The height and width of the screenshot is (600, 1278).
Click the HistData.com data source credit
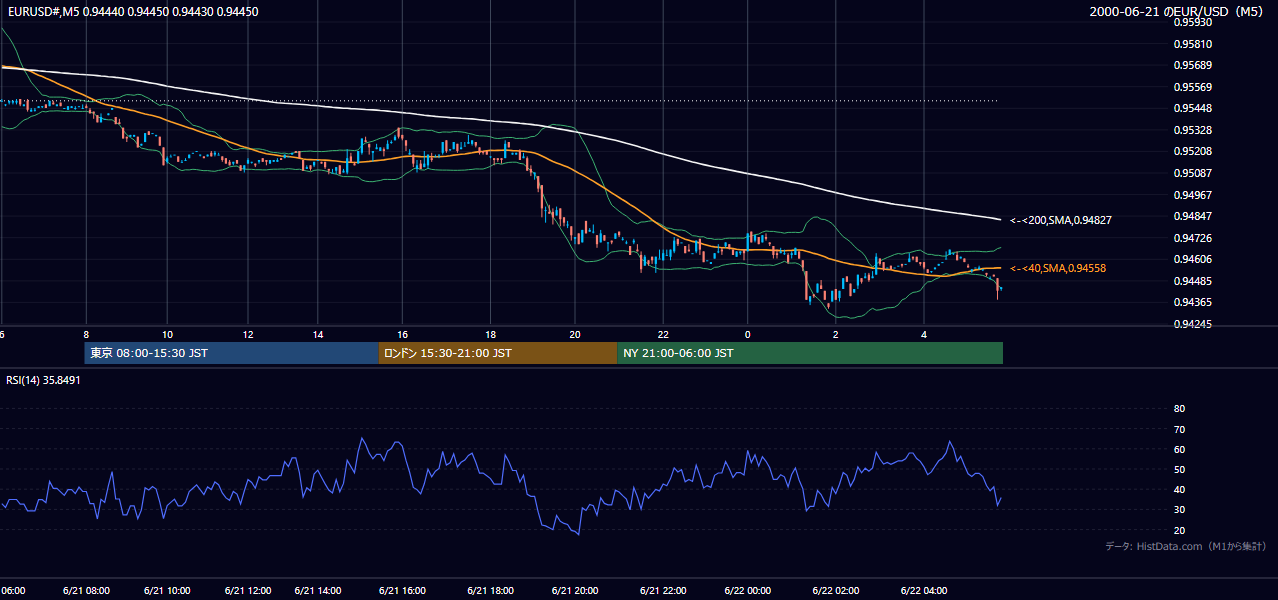point(1186,546)
